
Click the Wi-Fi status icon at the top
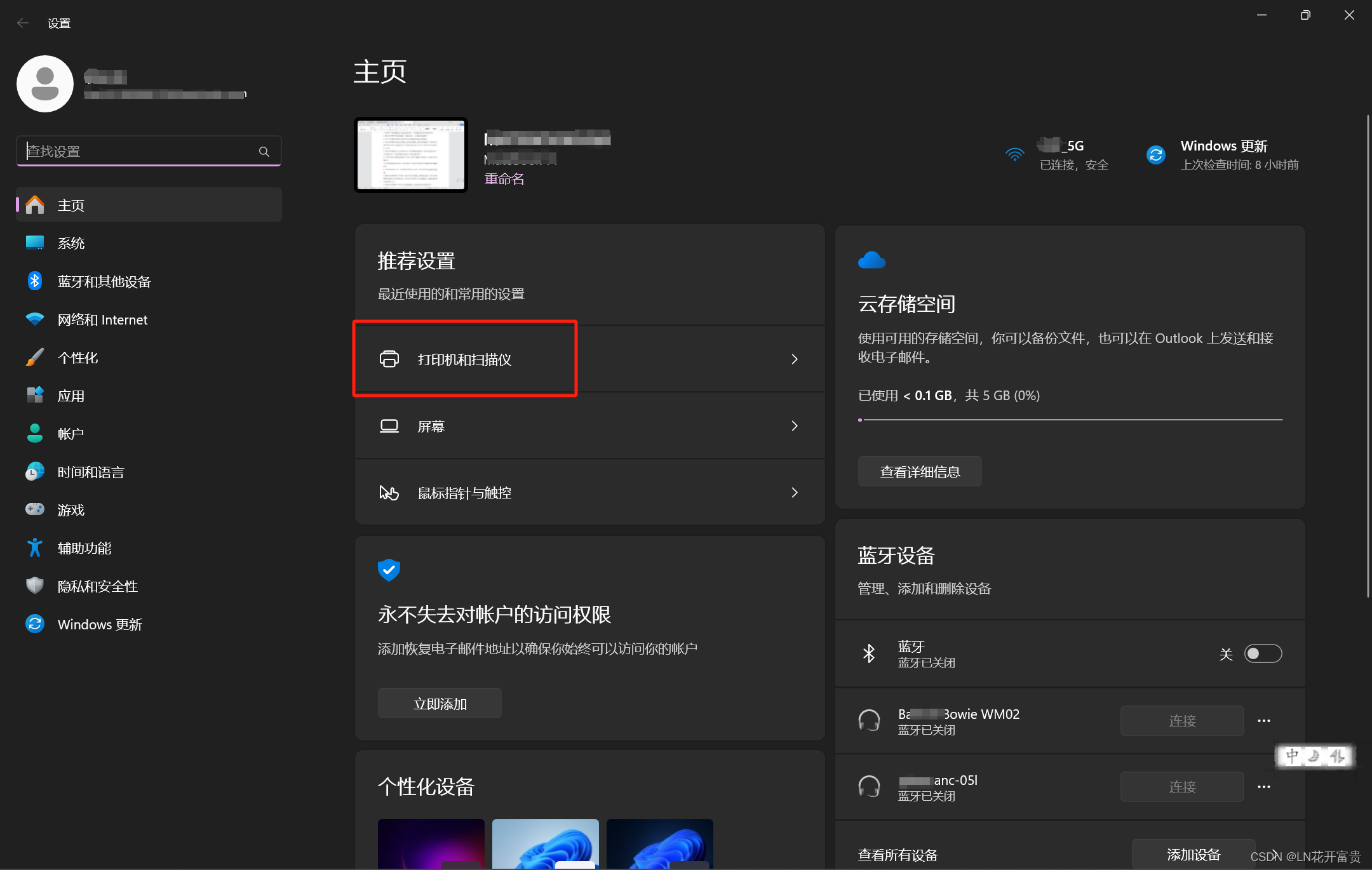point(1015,155)
